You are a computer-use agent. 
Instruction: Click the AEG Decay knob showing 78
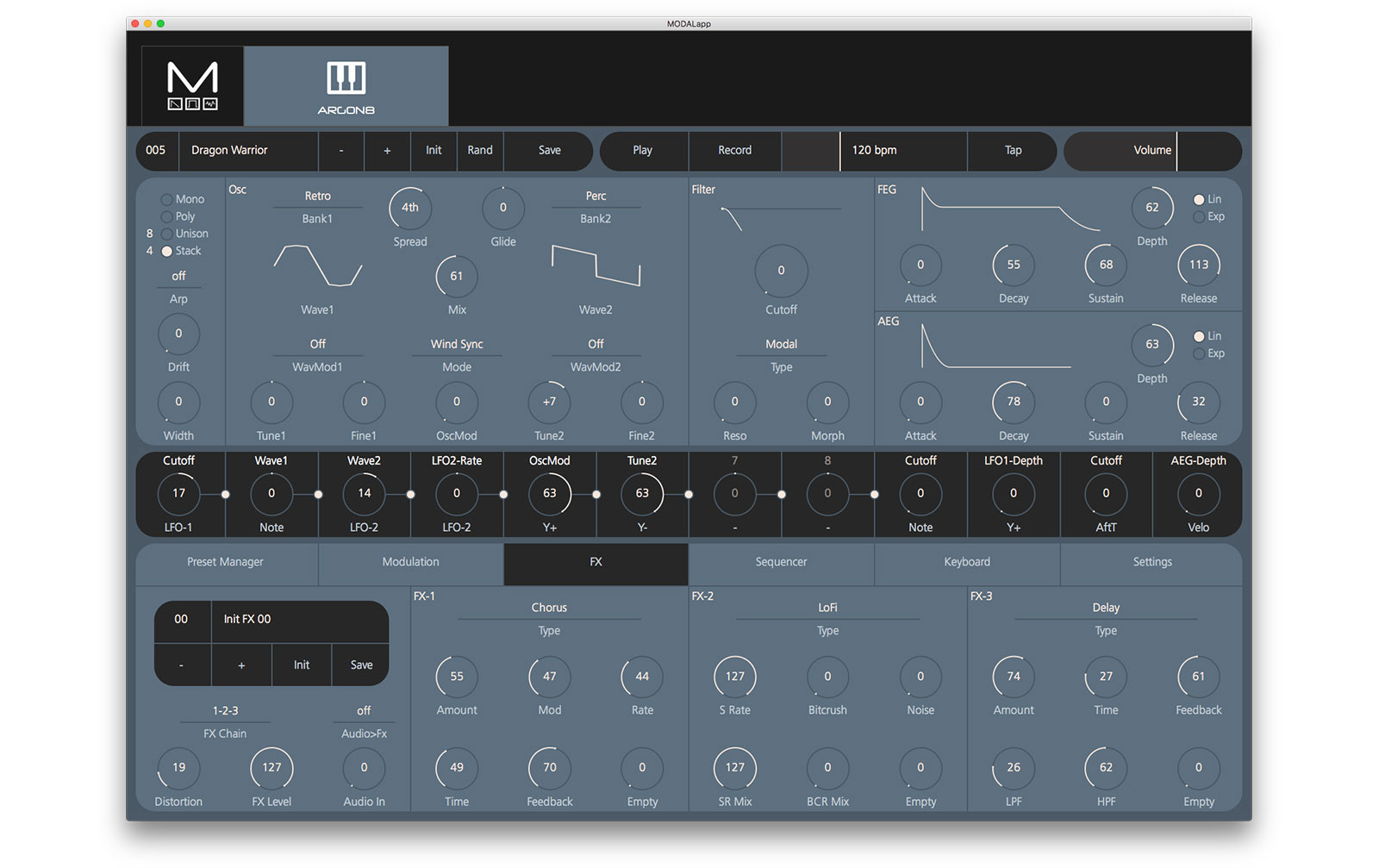1014,402
